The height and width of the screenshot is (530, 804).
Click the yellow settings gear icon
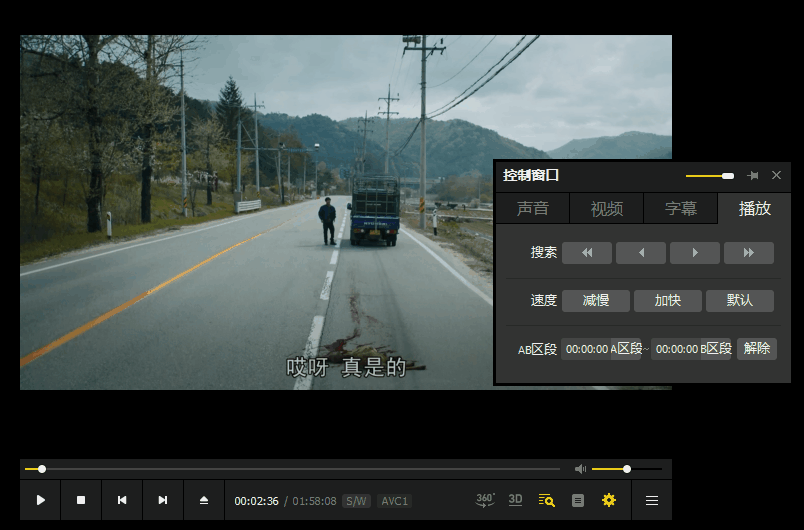point(609,500)
